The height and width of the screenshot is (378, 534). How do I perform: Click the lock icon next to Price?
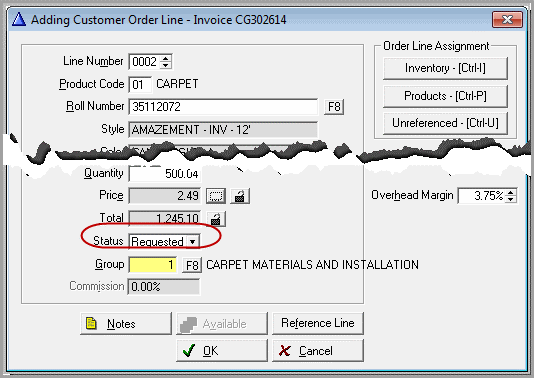[240, 196]
